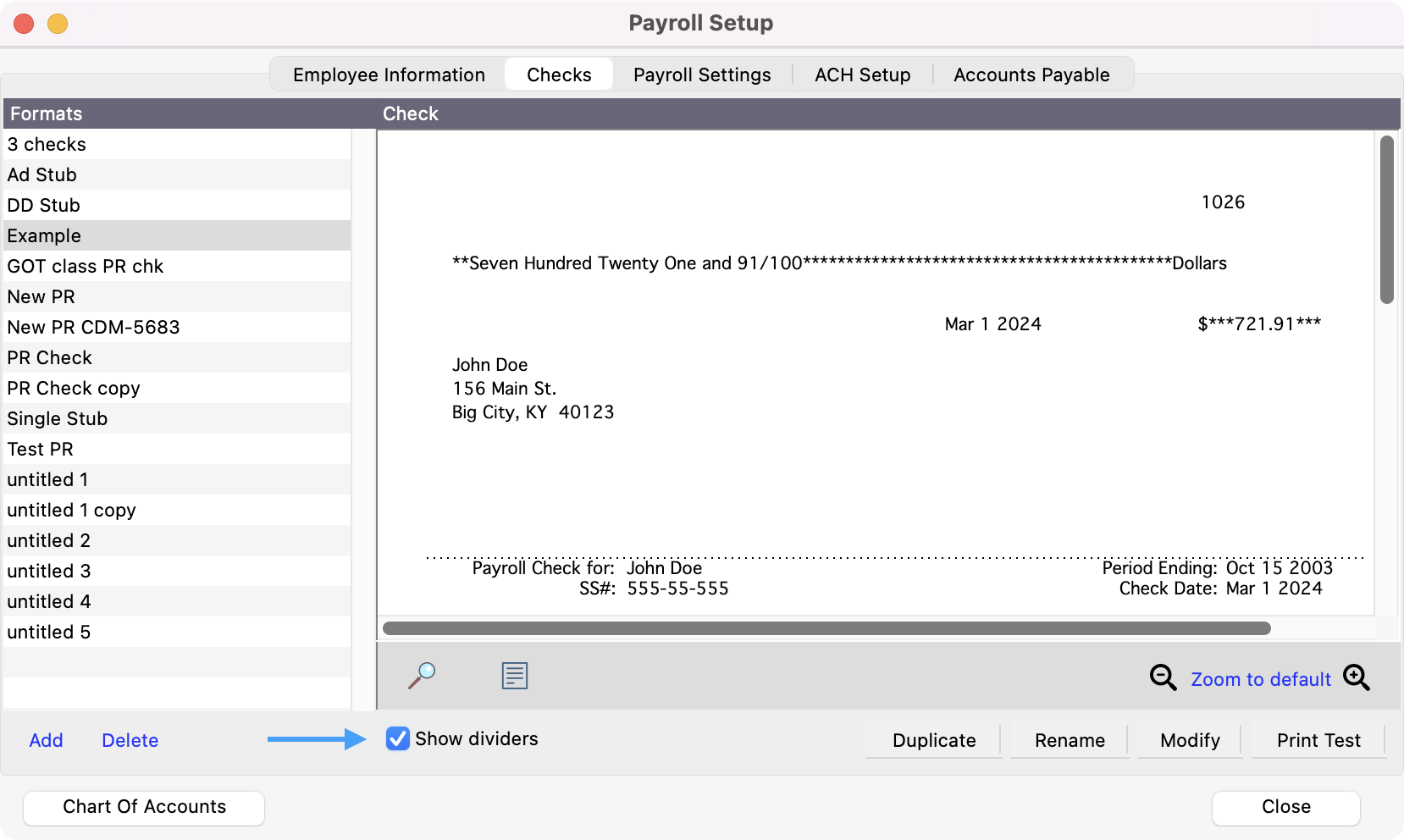This screenshot has width=1404, height=840.
Task: Click the Zoom to default link
Action: [x=1260, y=679]
